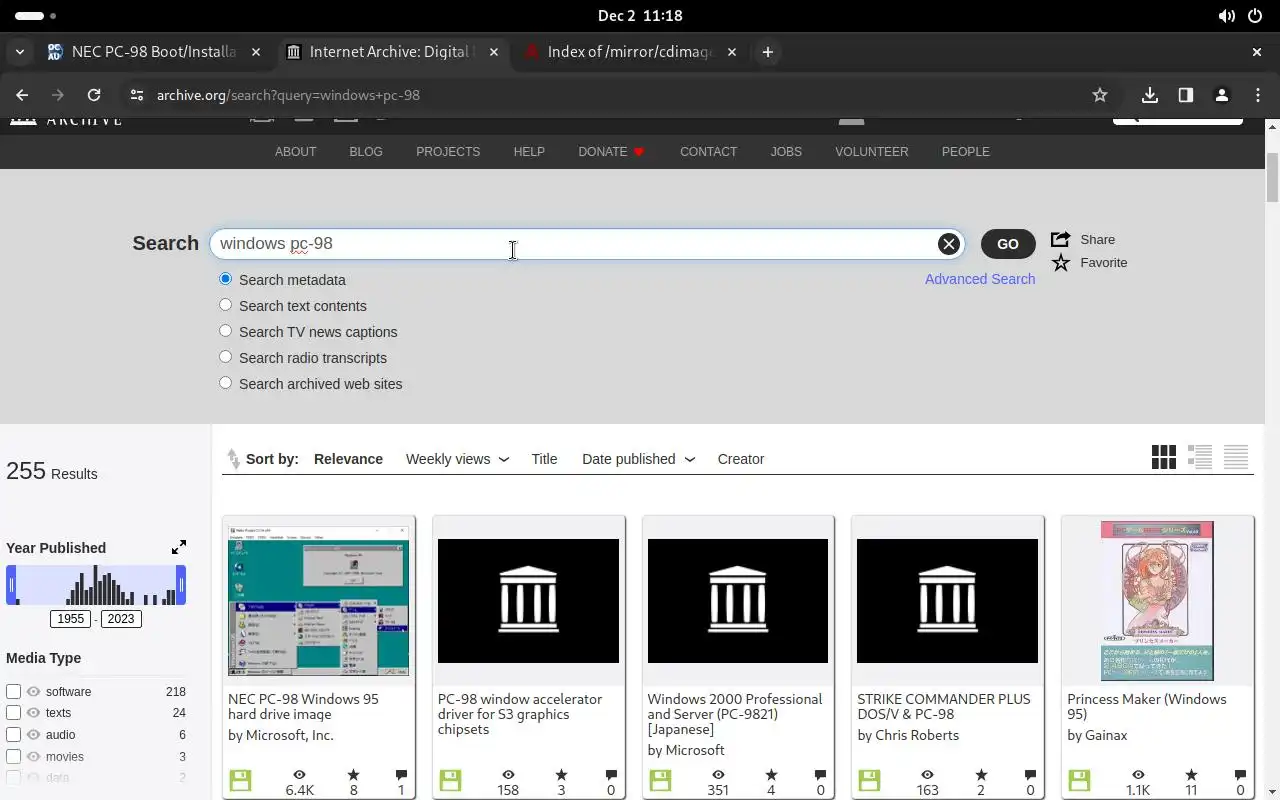Toggle browser side panel icon
Screen dimensions: 1280x800
pos(1186,95)
